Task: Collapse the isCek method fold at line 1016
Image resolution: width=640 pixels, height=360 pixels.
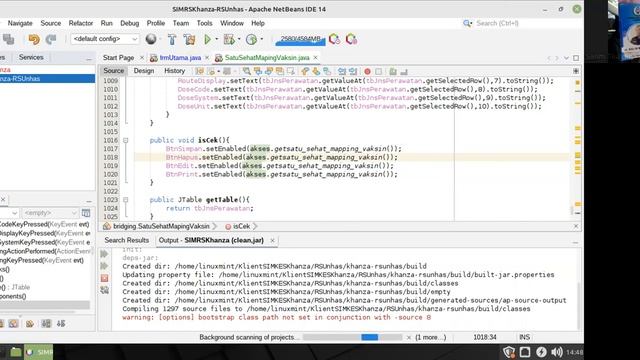Action: pyautogui.click(x=126, y=140)
